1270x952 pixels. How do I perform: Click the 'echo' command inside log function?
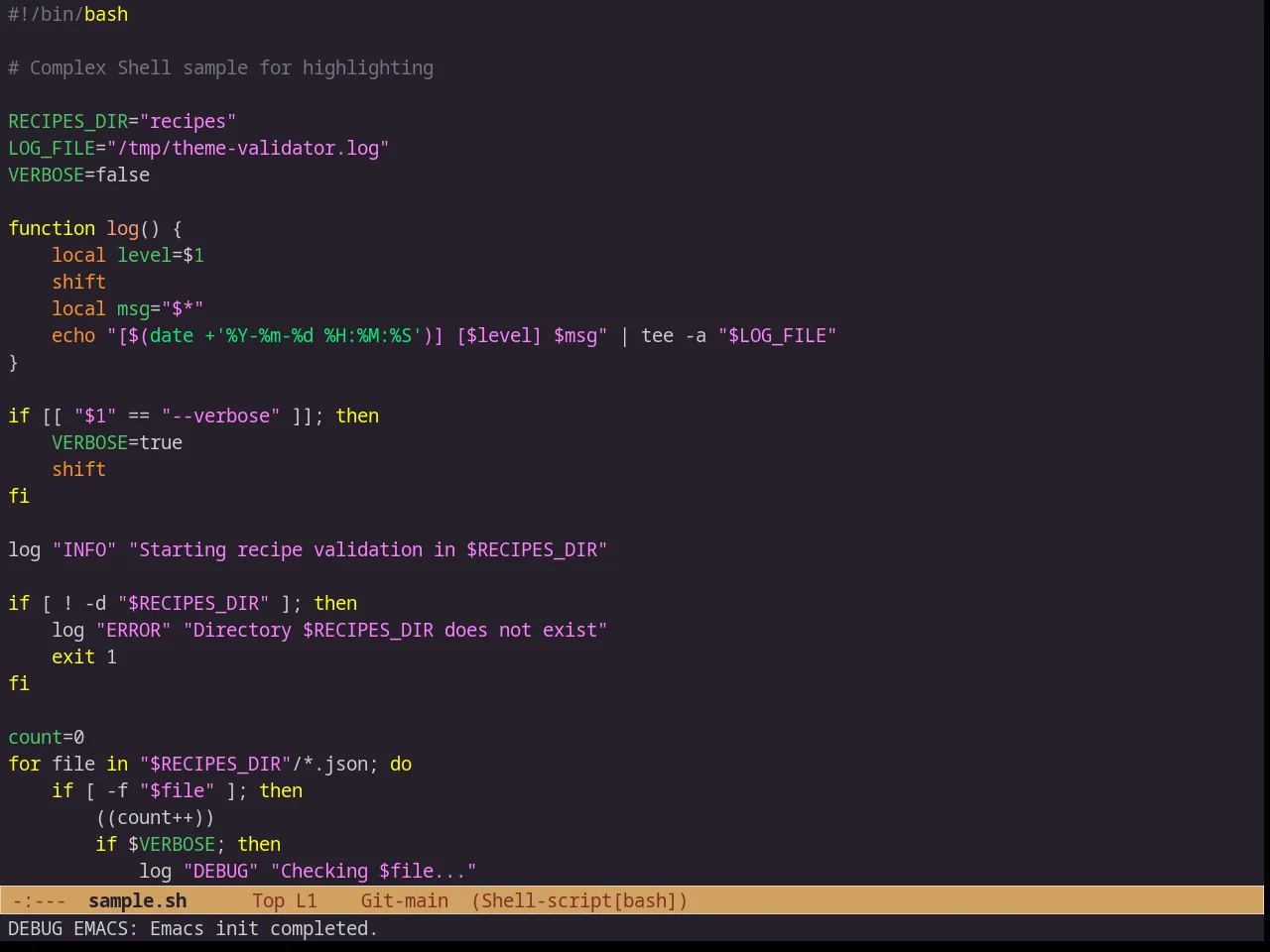point(73,335)
